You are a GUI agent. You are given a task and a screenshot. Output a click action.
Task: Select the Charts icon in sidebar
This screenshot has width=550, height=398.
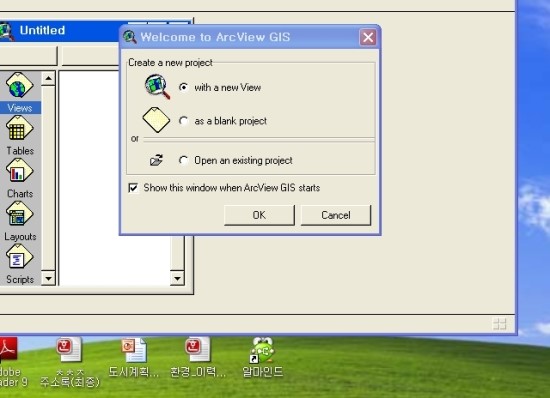[x=20, y=171]
